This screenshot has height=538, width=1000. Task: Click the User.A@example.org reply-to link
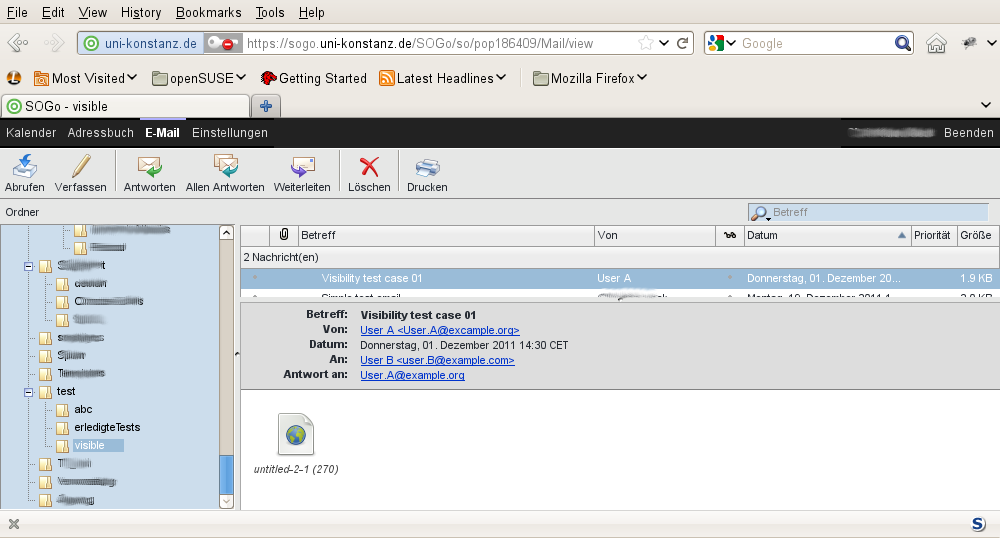click(412, 375)
